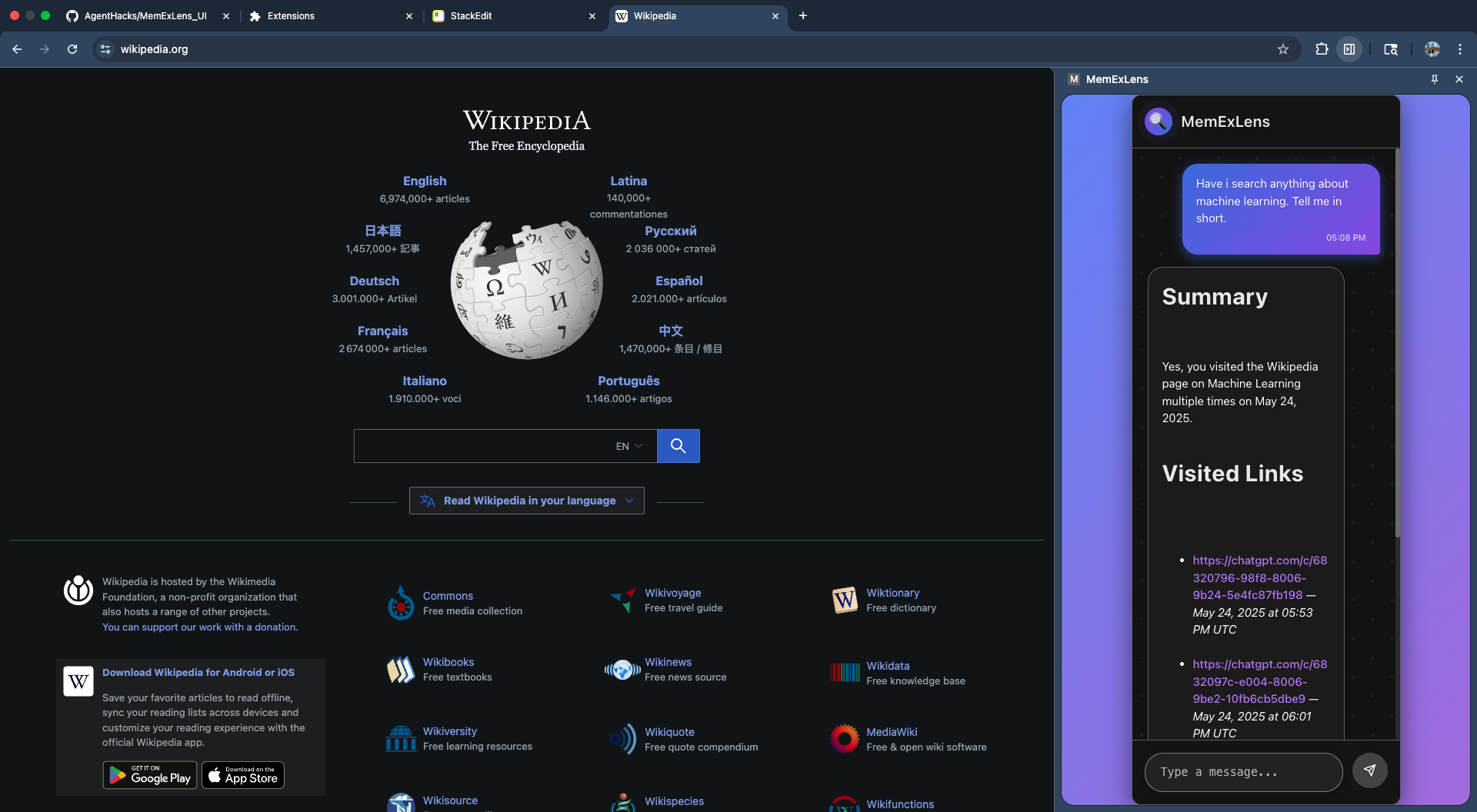Open Français Wikipedia
Image resolution: width=1477 pixels, height=812 pixels.
(x=383, y=331)
